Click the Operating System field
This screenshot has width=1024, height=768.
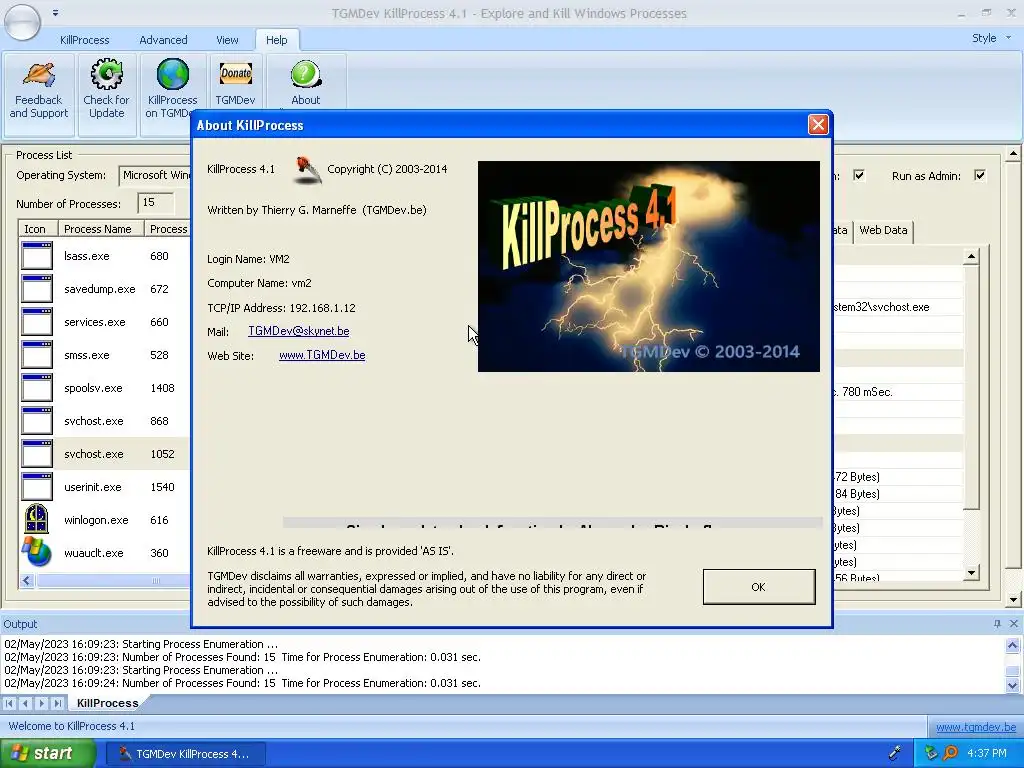[x=154, y=175]
